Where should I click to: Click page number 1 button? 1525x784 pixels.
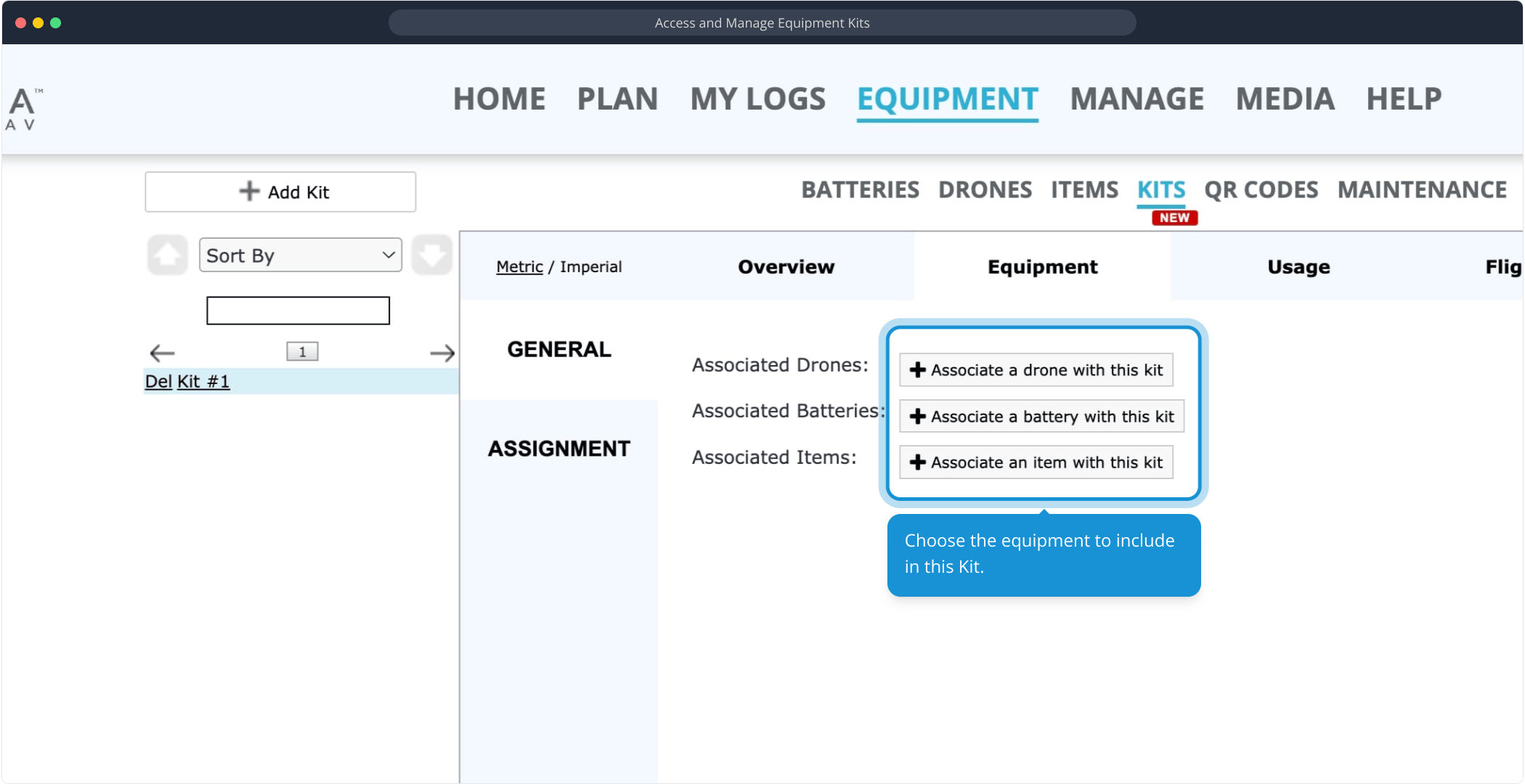(302, 352)
